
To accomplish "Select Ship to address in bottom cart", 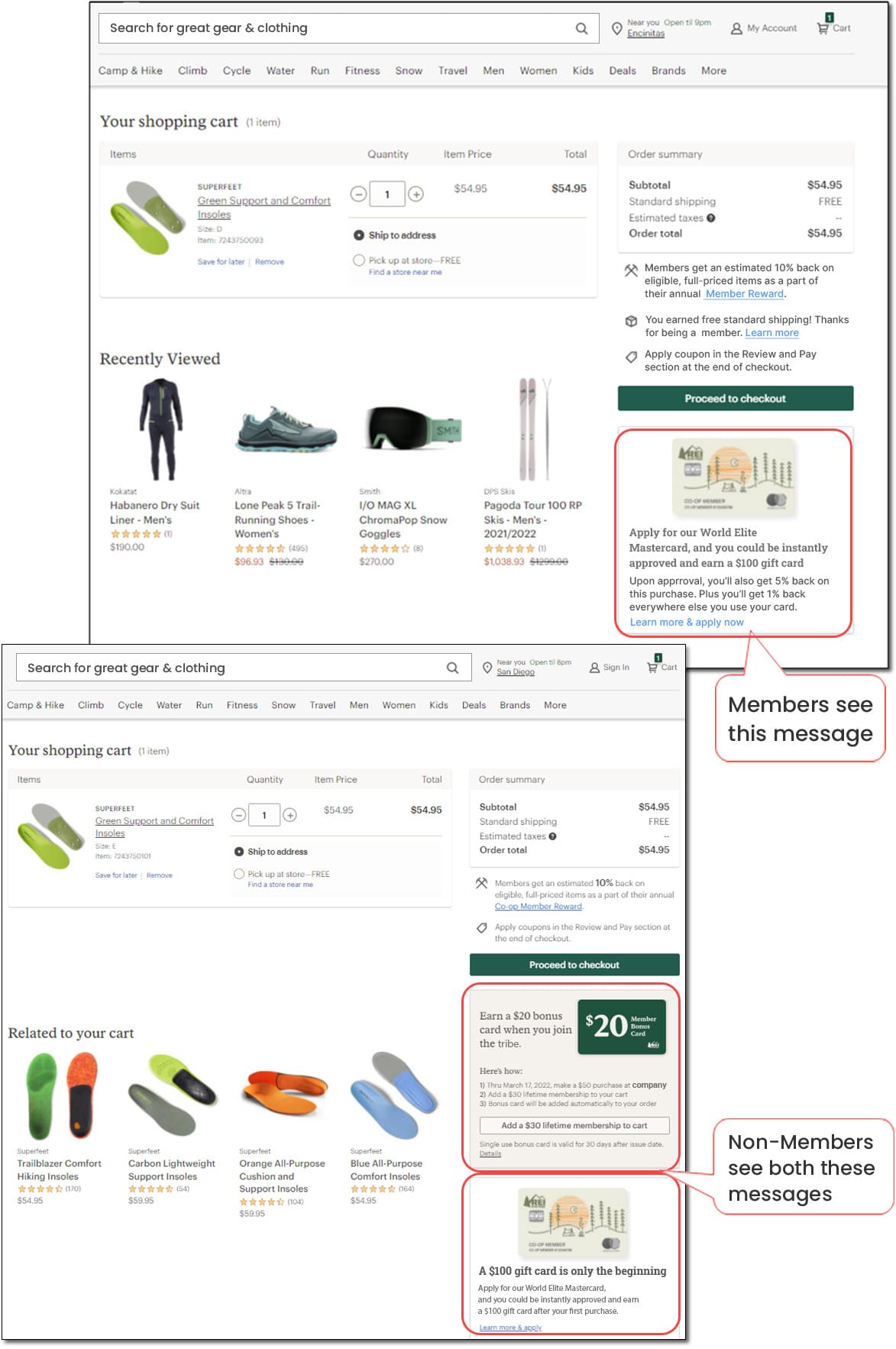I will click(239, 852).
